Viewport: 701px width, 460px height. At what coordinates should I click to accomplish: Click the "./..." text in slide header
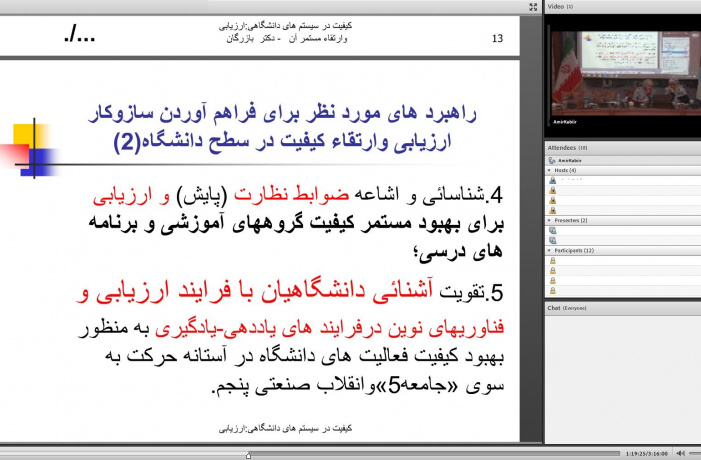coord(80,35)
